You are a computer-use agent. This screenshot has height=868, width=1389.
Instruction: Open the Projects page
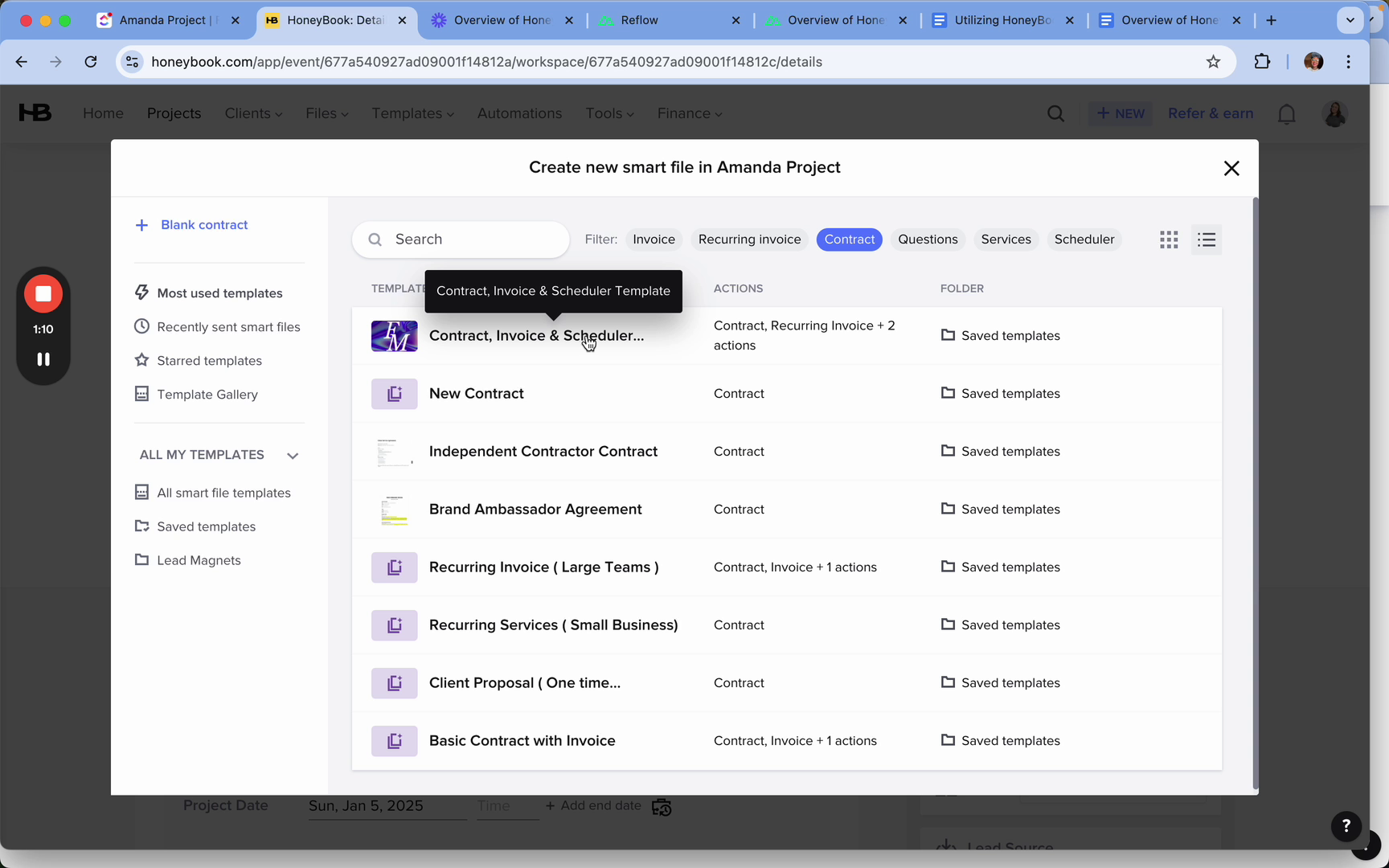click(x=174, y=113)
